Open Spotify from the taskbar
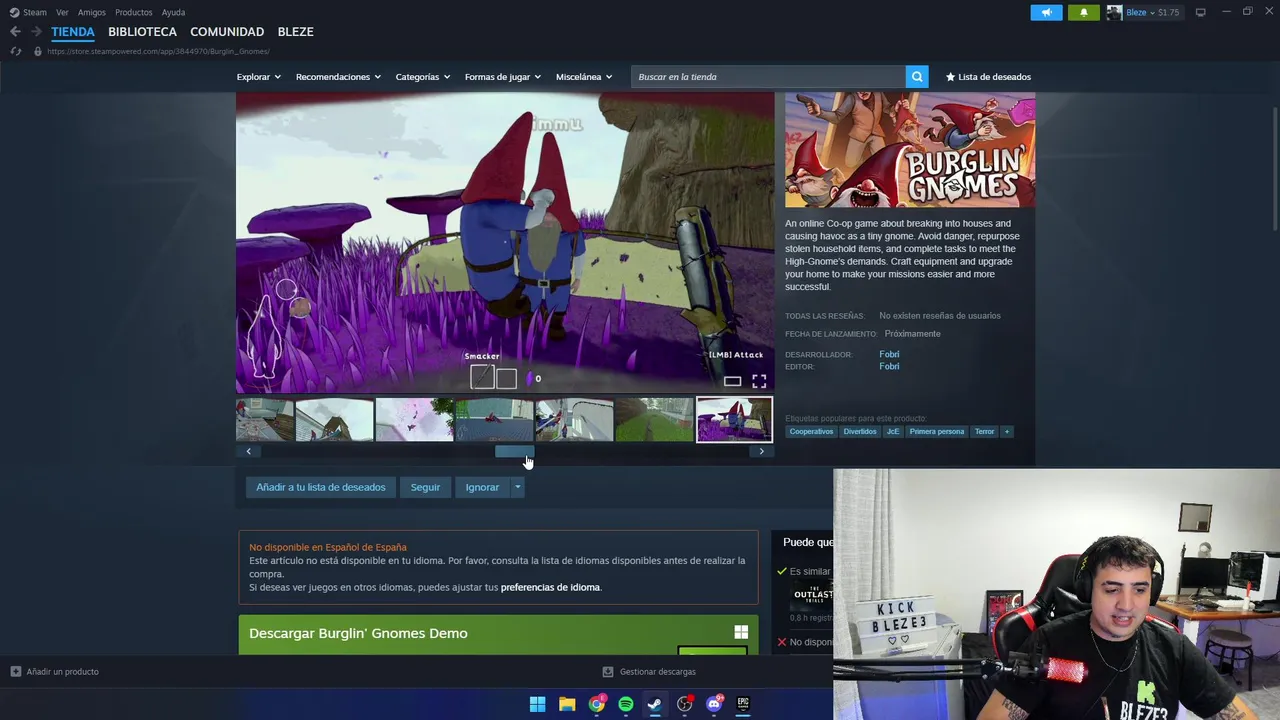Viewport: 1280px width, 720px height. click(626, 704)
